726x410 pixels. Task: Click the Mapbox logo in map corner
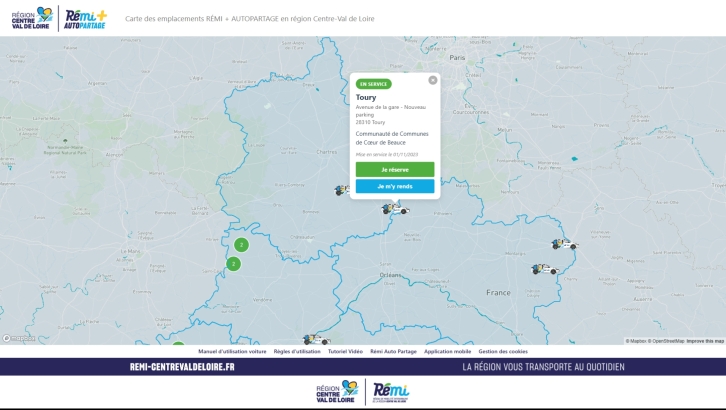18,339
